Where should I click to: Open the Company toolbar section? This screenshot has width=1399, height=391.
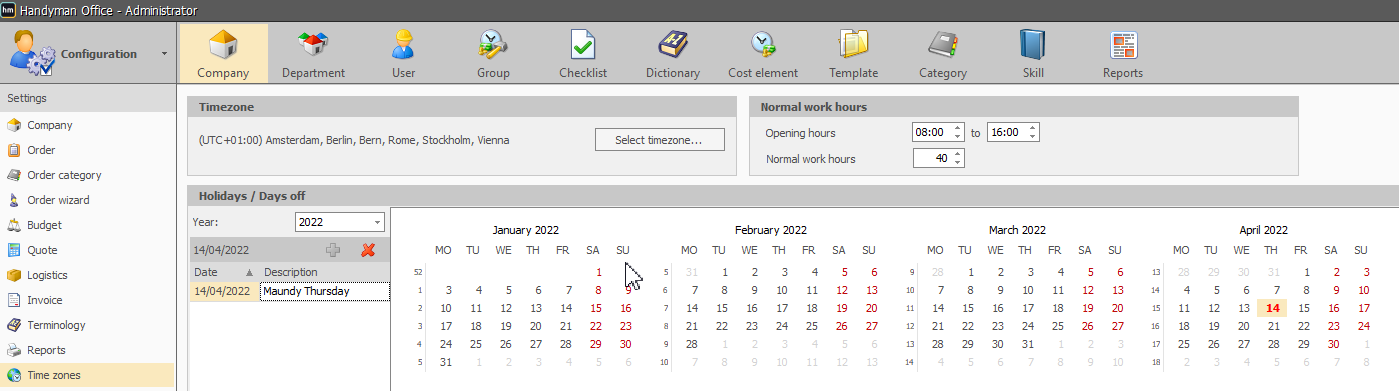pos(223,53)
